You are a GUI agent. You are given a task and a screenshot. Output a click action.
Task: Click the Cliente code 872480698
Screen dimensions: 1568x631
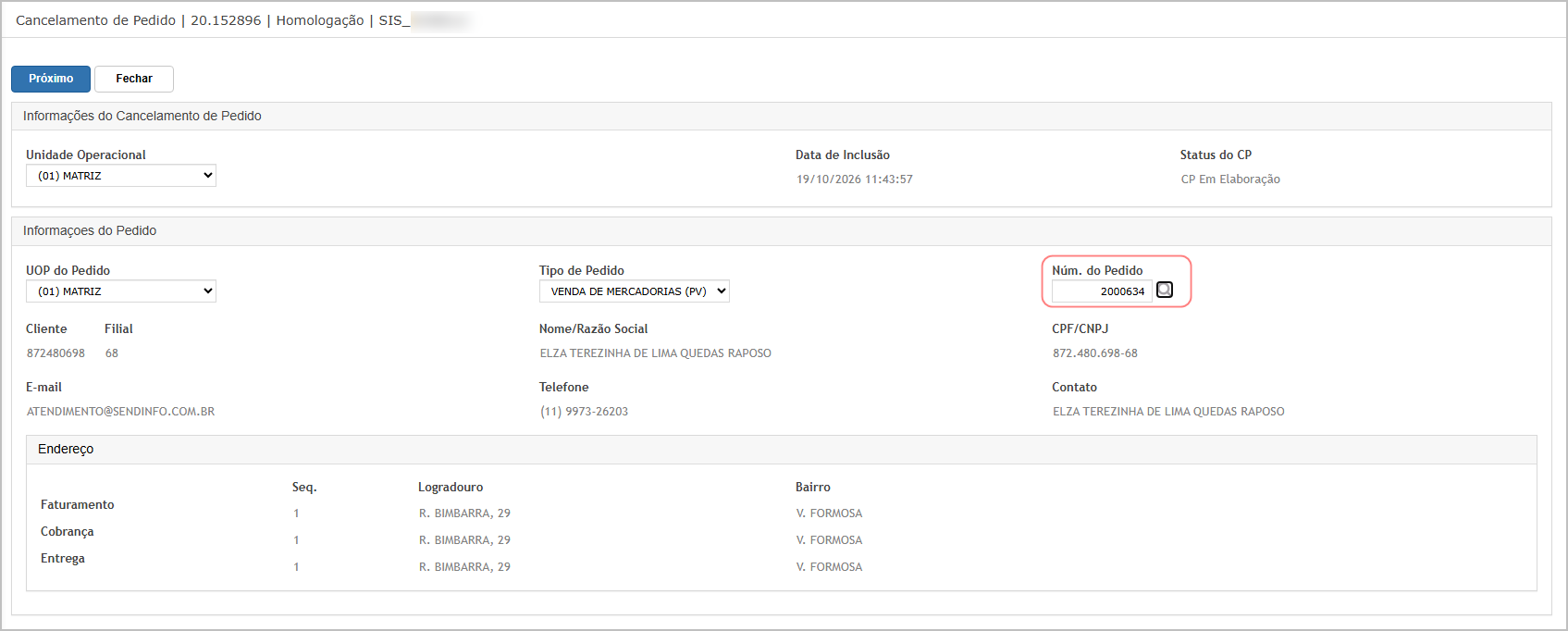point(56,353)
